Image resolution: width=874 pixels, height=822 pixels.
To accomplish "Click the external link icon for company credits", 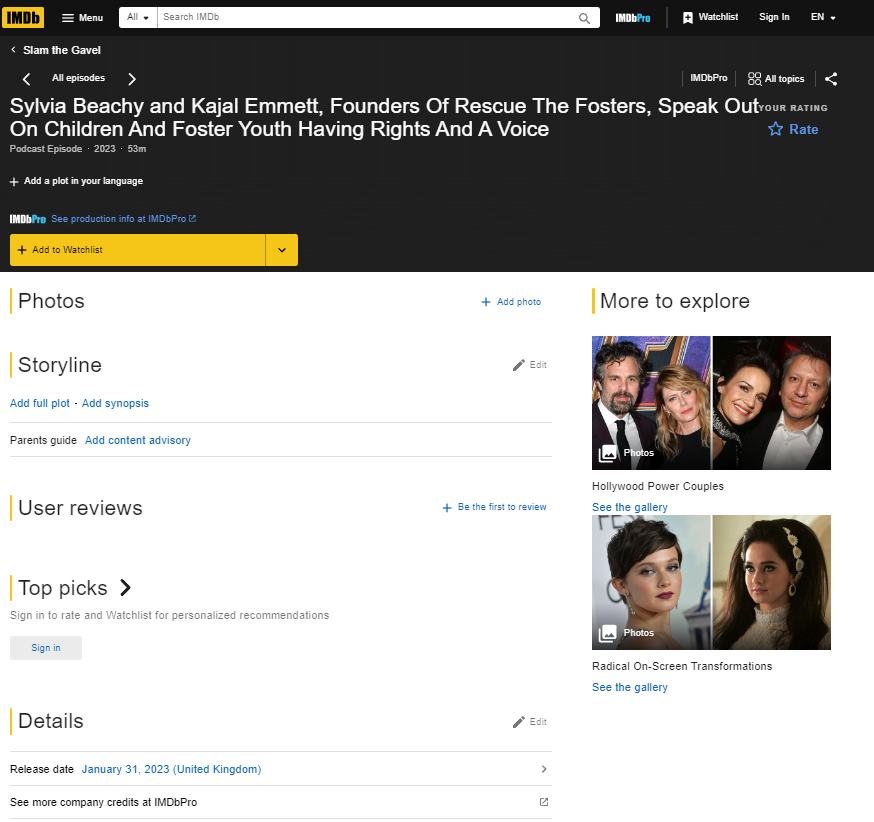I will 544,802.
